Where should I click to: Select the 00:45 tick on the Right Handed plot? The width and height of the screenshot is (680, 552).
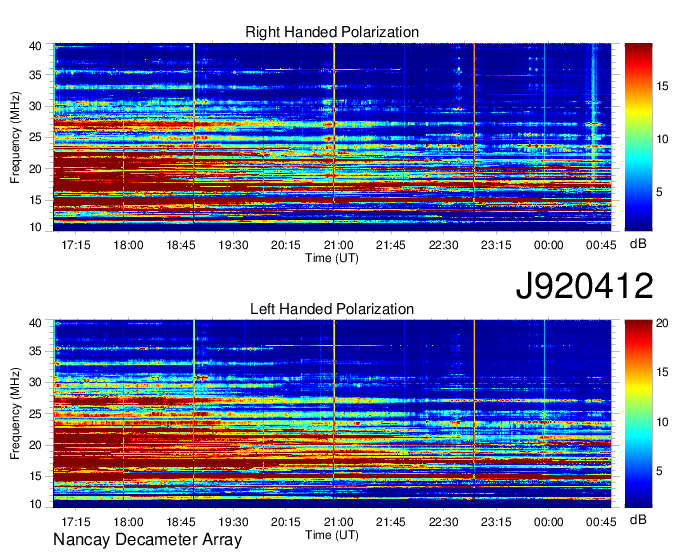(x=601, y=245)
